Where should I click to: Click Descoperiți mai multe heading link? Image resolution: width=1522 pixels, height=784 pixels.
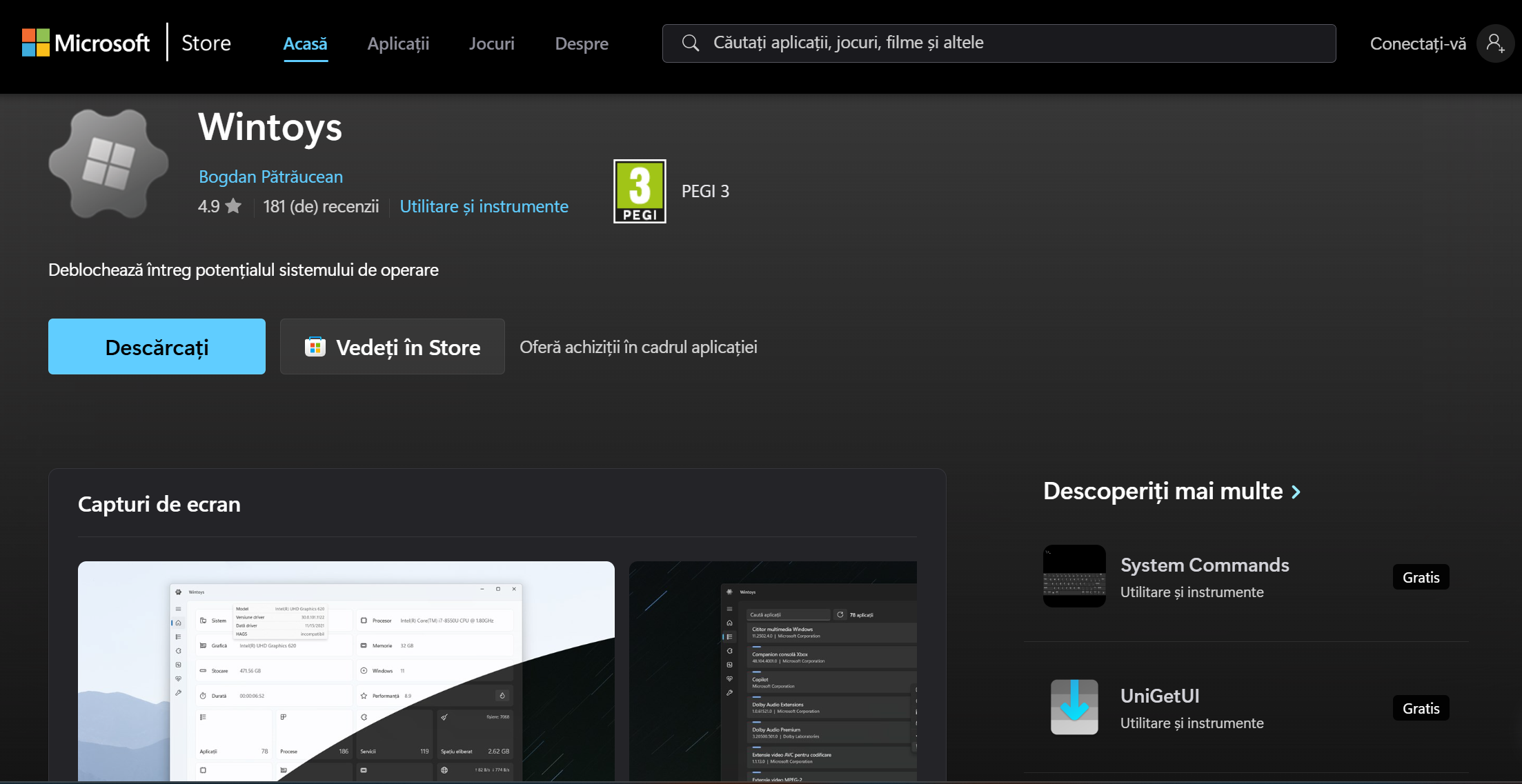click(x=1163, y=491)
